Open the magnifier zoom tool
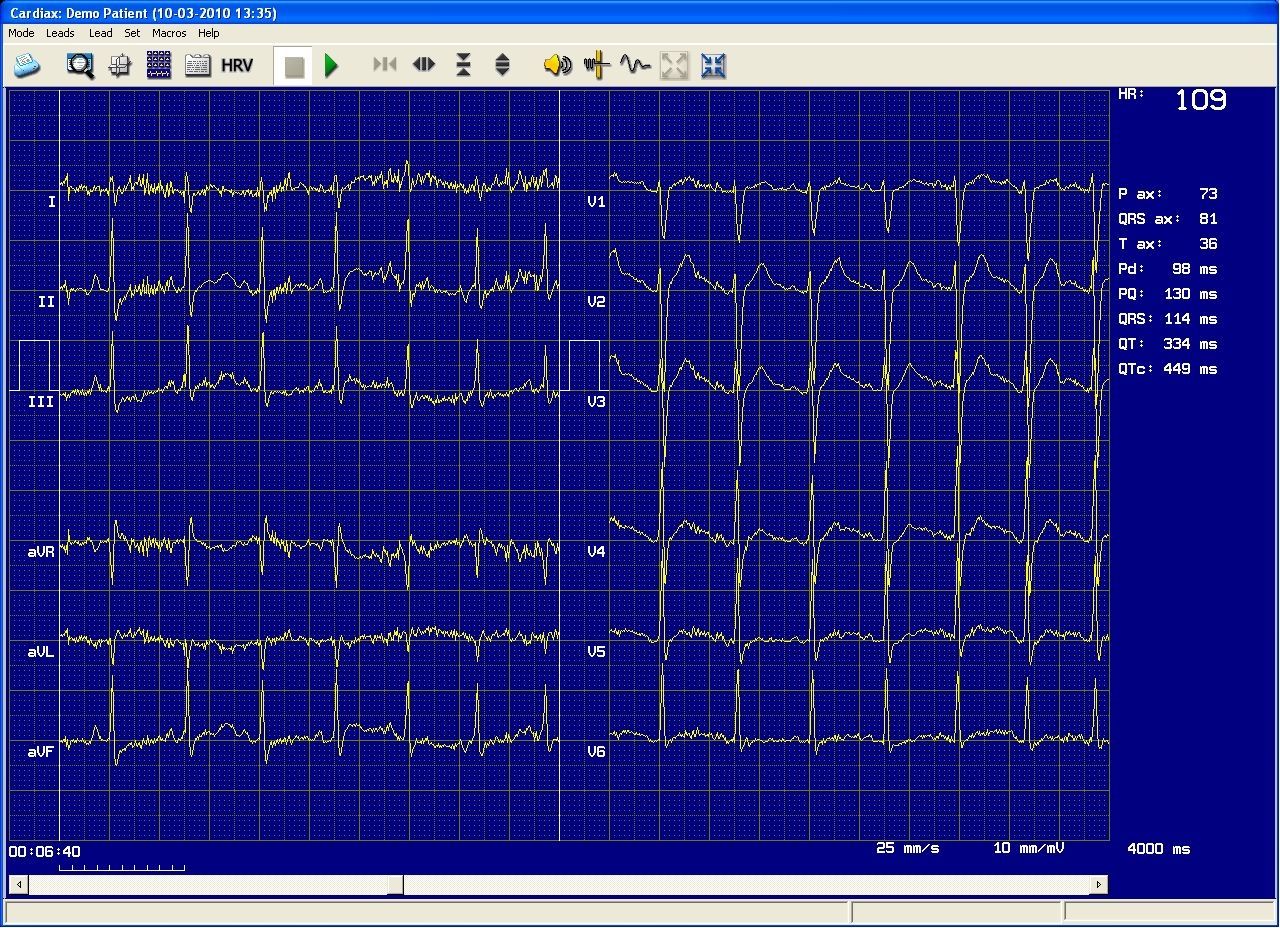 [x=80, y=66]
